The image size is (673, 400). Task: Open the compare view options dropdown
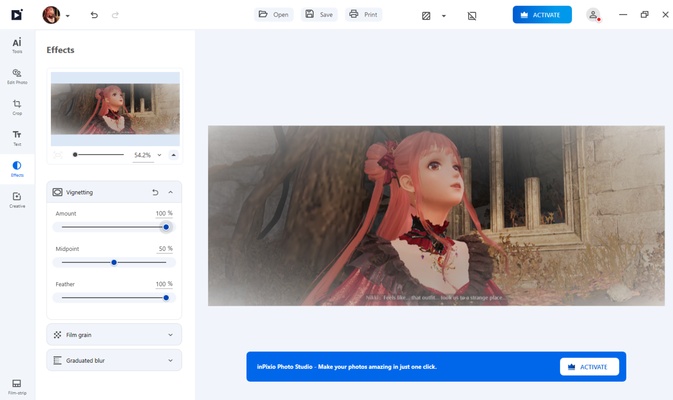click(444, 16)
